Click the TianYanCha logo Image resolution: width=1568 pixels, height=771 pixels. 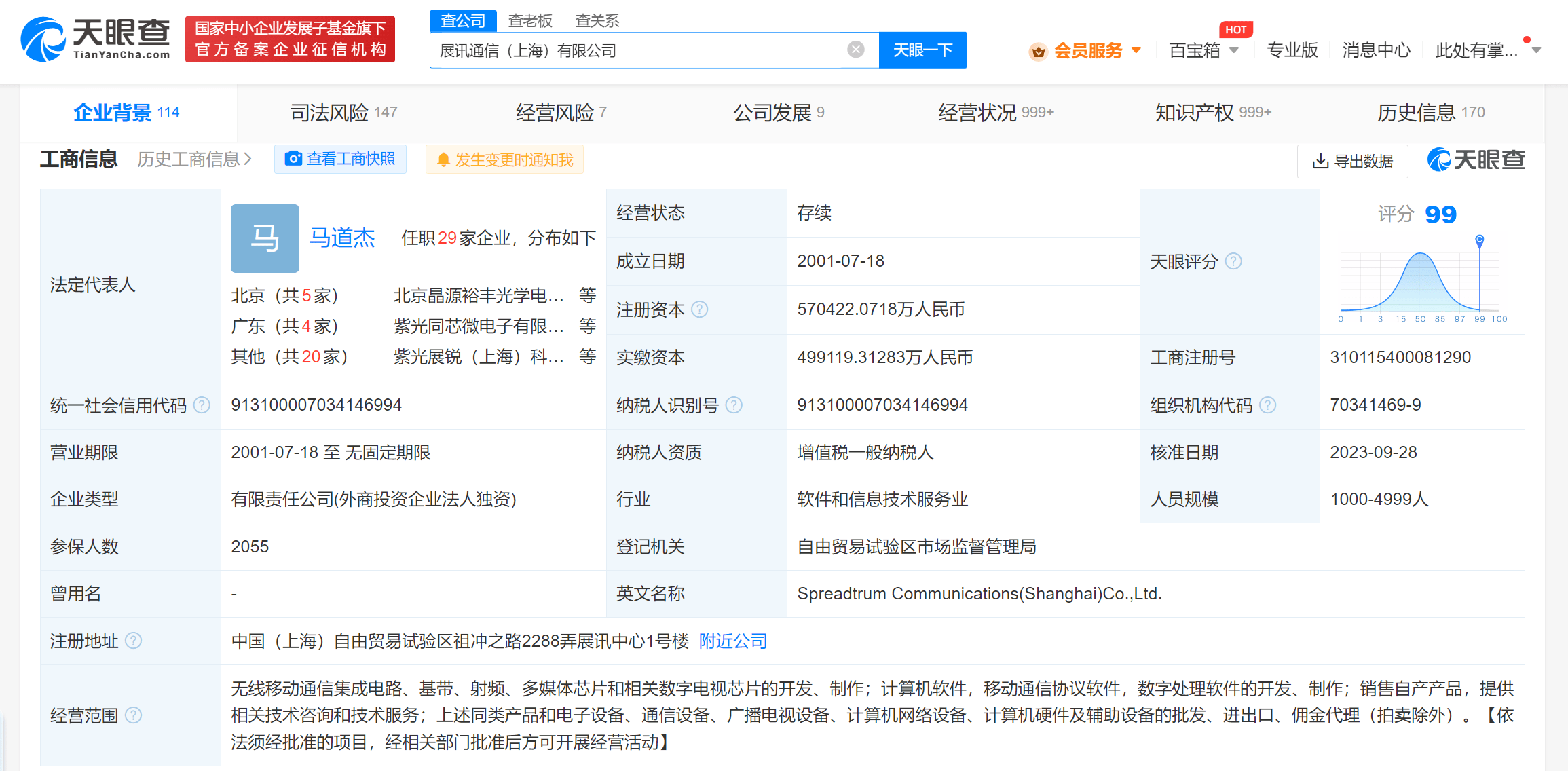pyautogui.click(x=95, y=39)
